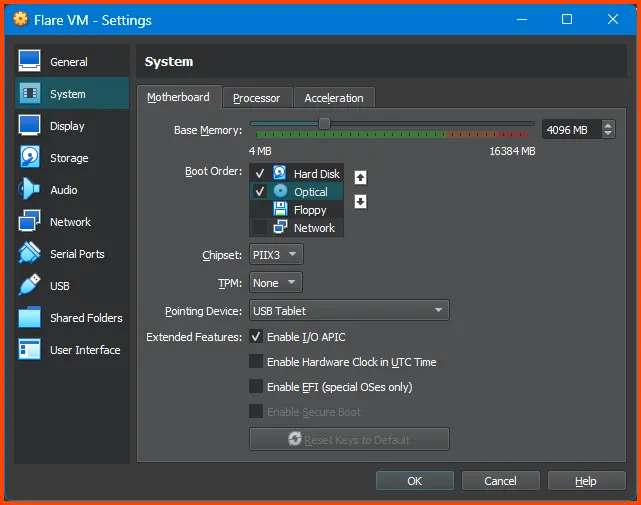Open USB settings plug icon
Screen dimensions: 641x505
point(29,285)
